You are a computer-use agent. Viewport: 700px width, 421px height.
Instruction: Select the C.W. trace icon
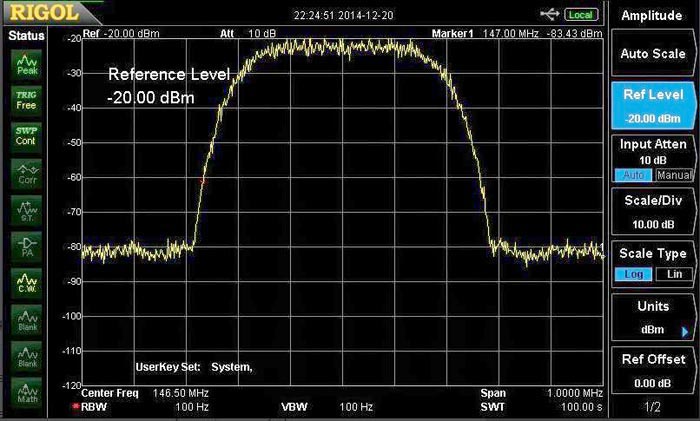(26, 284)
